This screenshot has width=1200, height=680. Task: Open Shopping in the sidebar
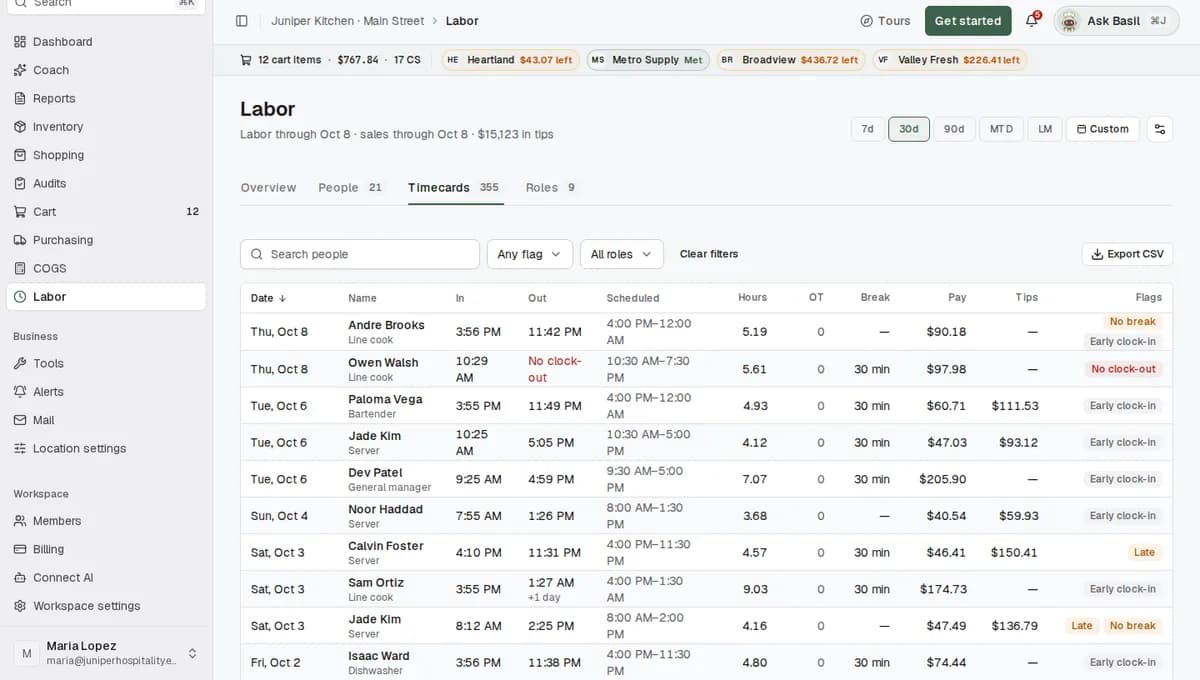(106, 155)
